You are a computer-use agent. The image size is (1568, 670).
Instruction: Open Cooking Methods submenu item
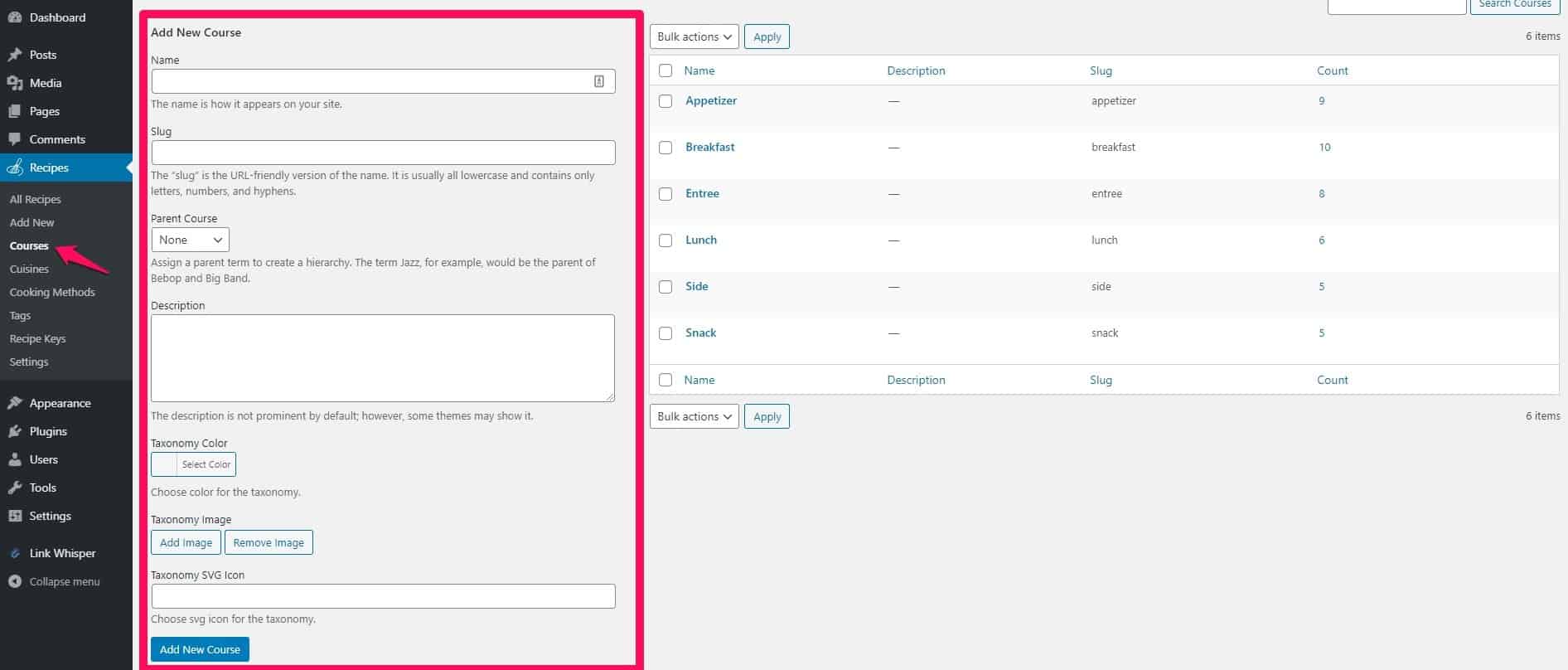[x=52, y=292]
